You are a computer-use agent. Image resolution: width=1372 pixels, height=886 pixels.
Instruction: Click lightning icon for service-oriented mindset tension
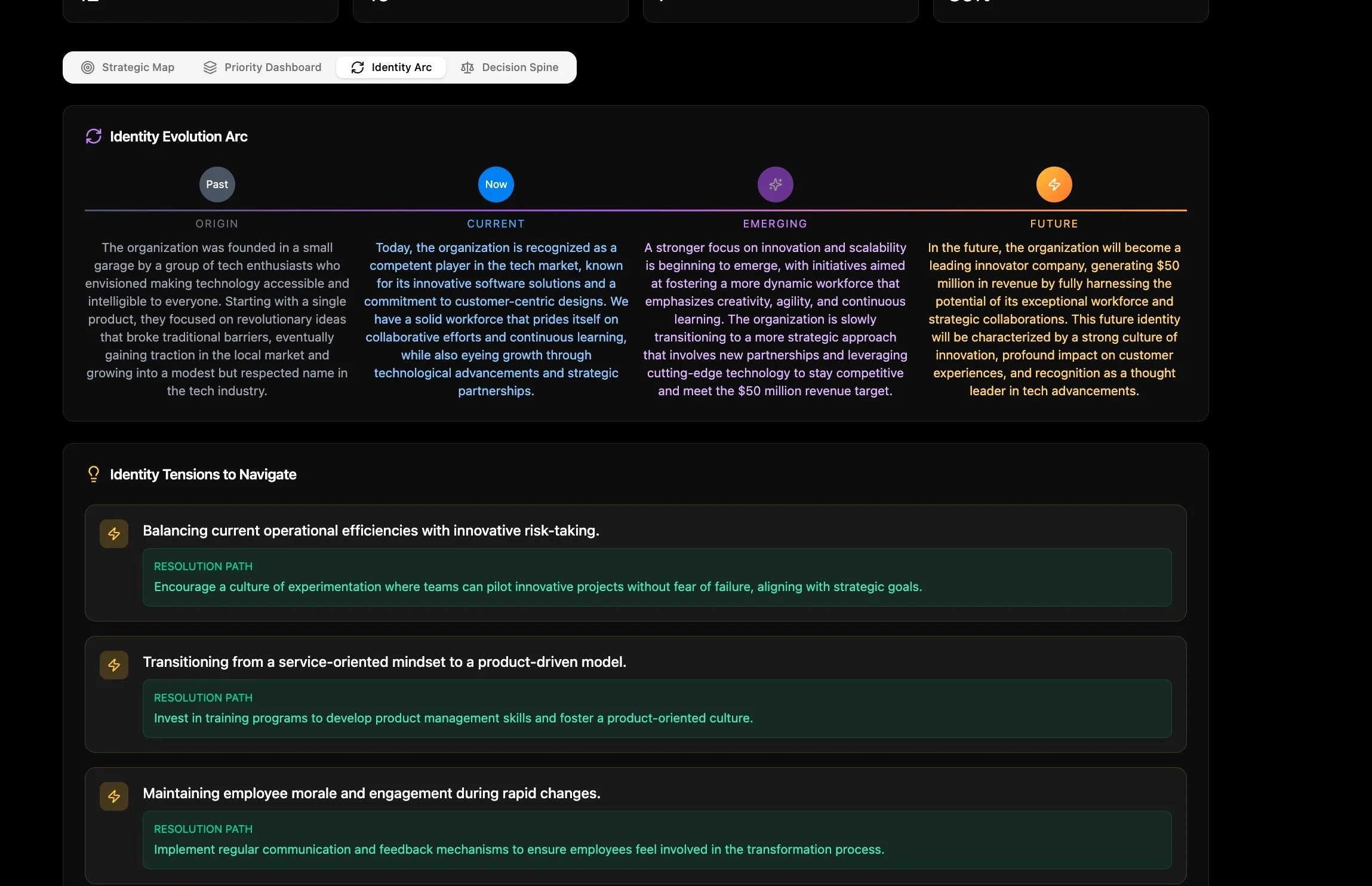coord(114,665)
